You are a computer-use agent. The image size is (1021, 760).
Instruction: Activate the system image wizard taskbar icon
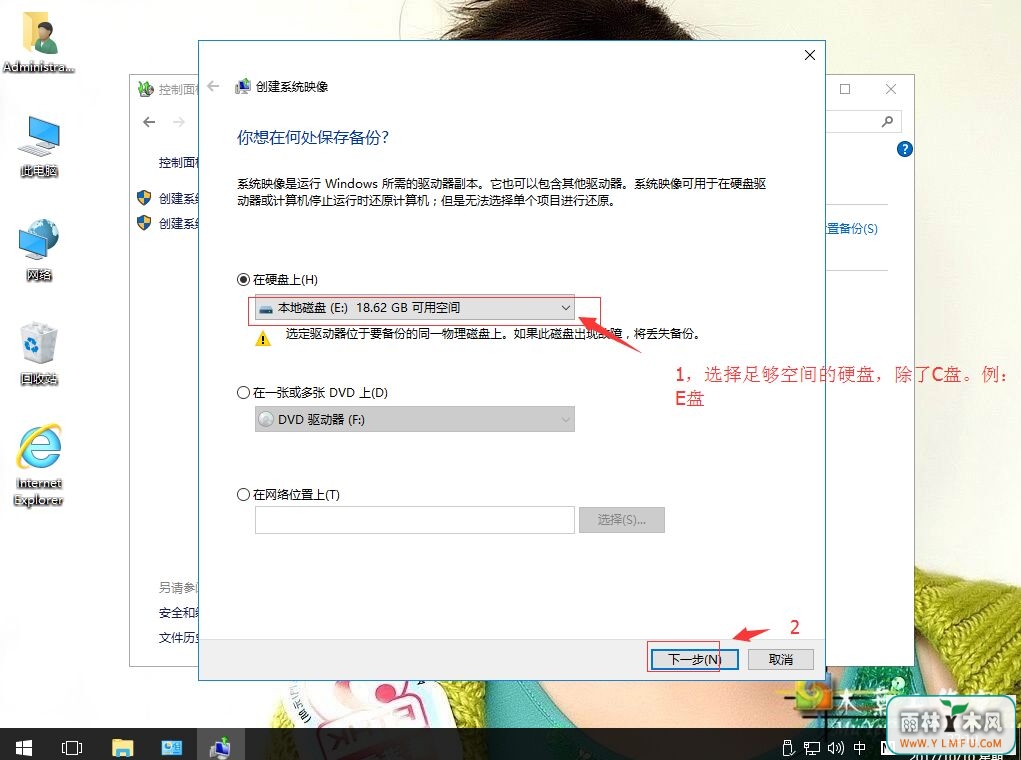220,748
